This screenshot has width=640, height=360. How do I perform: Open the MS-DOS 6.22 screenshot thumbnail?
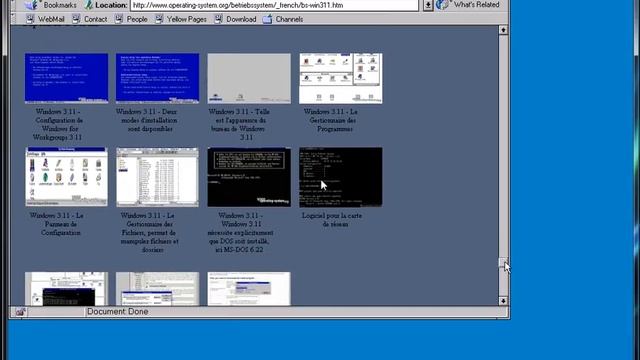[x=249, y=177]
